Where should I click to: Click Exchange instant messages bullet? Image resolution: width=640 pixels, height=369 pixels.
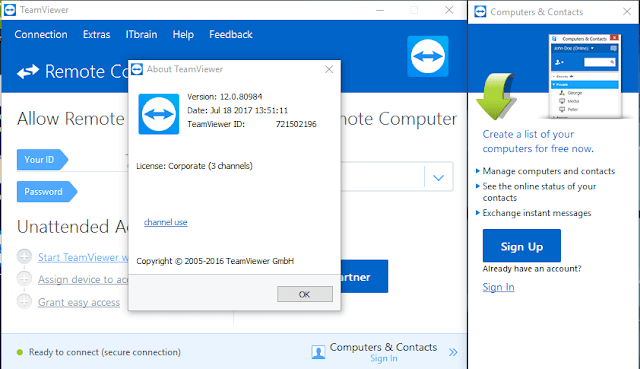pyautogui.click(x=537, y=213)
